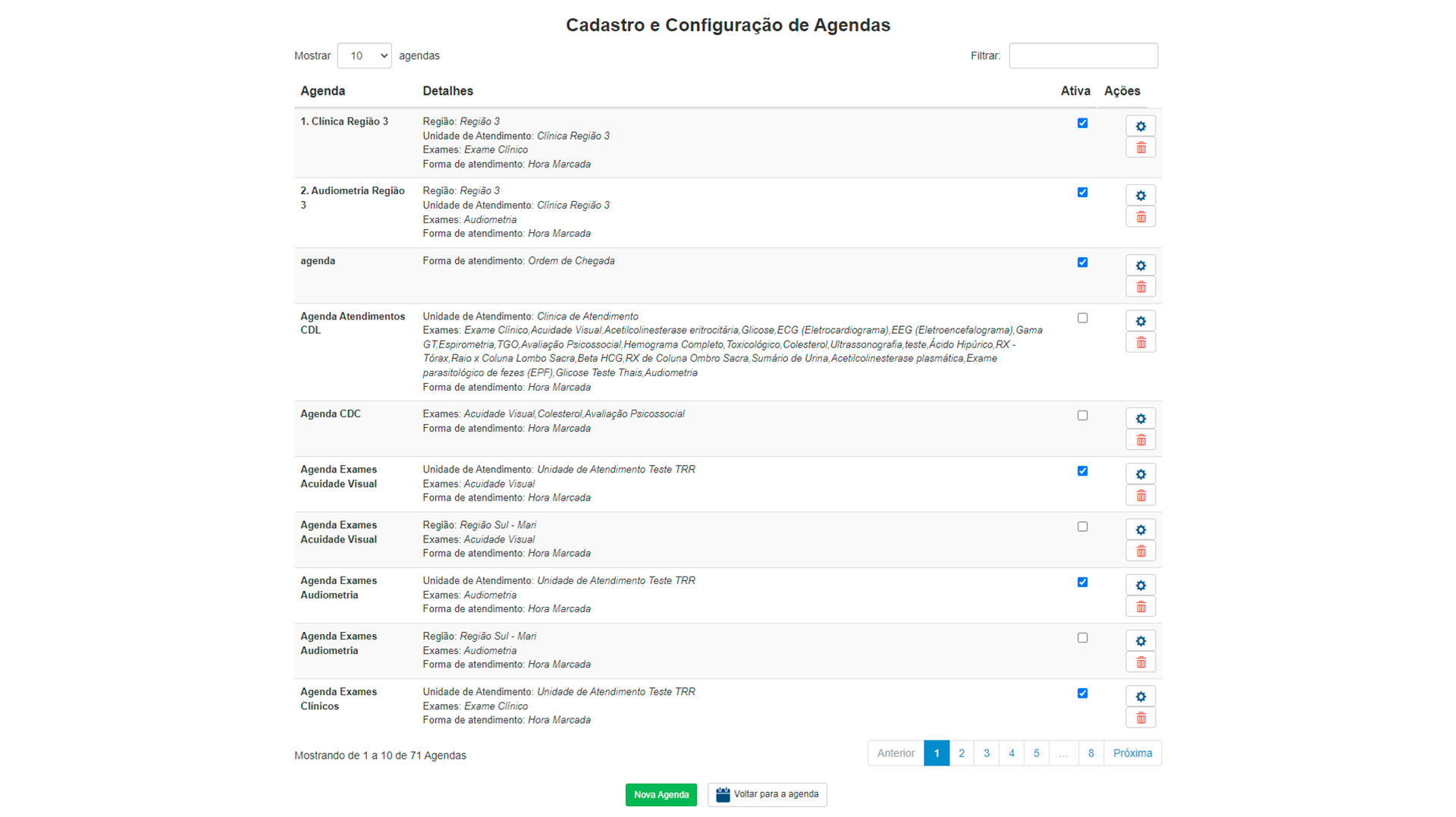Go to page 2 of agendas
1456x817 pixels.
961,753
